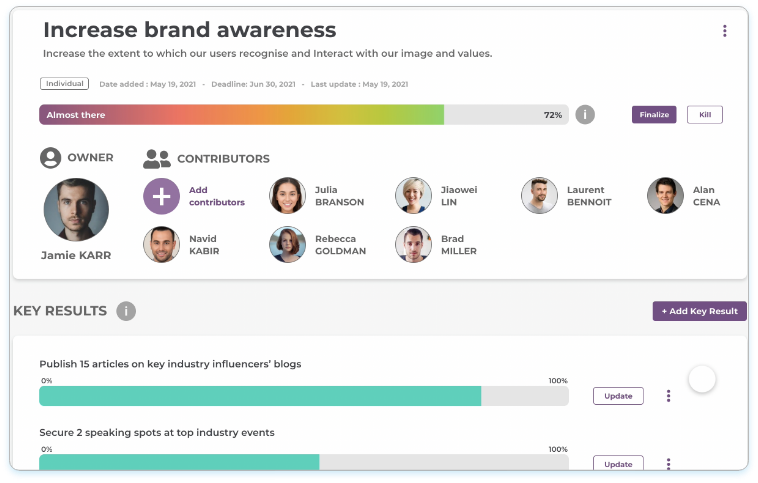The image size is (758, 483).
Task: Click the Contributors group icon
Action: pyautogui.click(x=157, y=158)
